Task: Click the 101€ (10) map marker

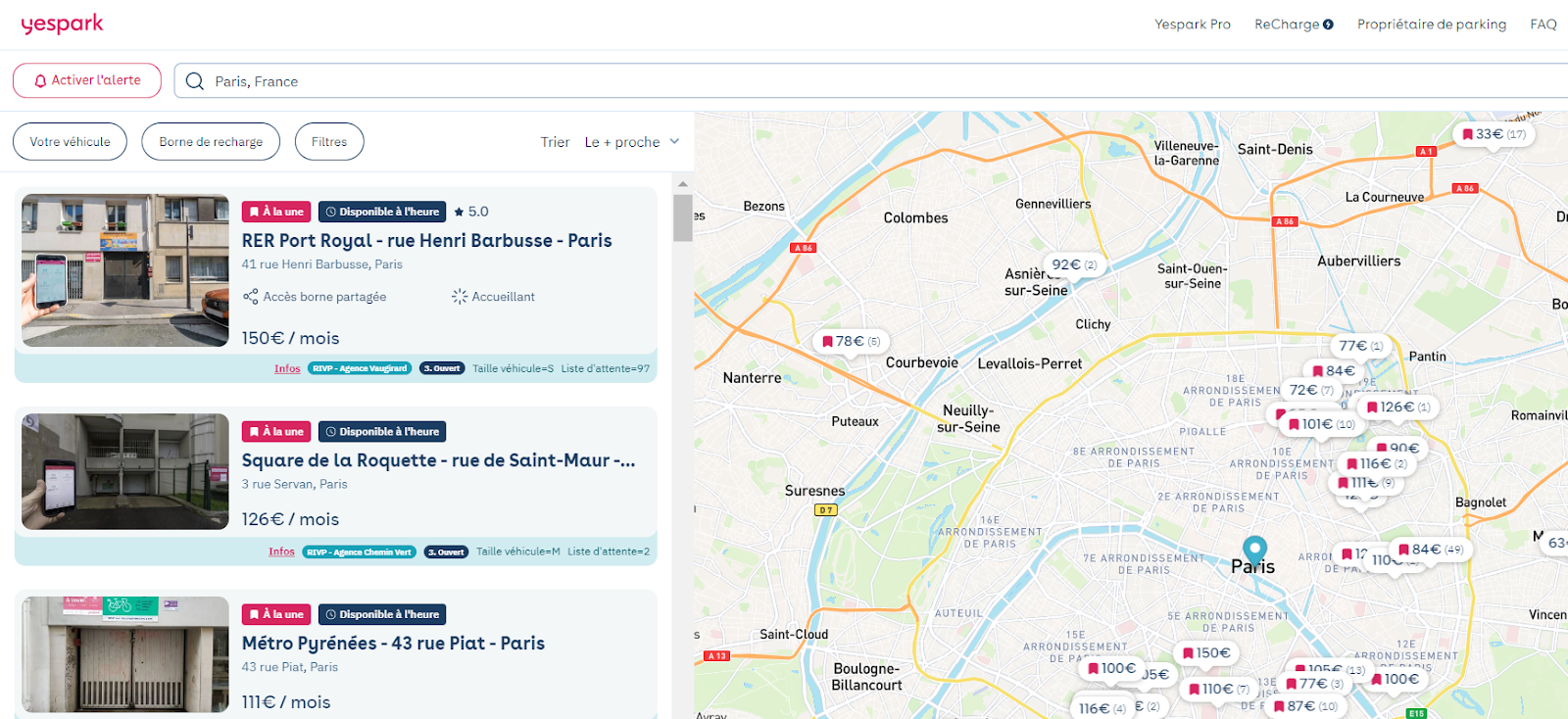Action: click(x=1321, y=424)
